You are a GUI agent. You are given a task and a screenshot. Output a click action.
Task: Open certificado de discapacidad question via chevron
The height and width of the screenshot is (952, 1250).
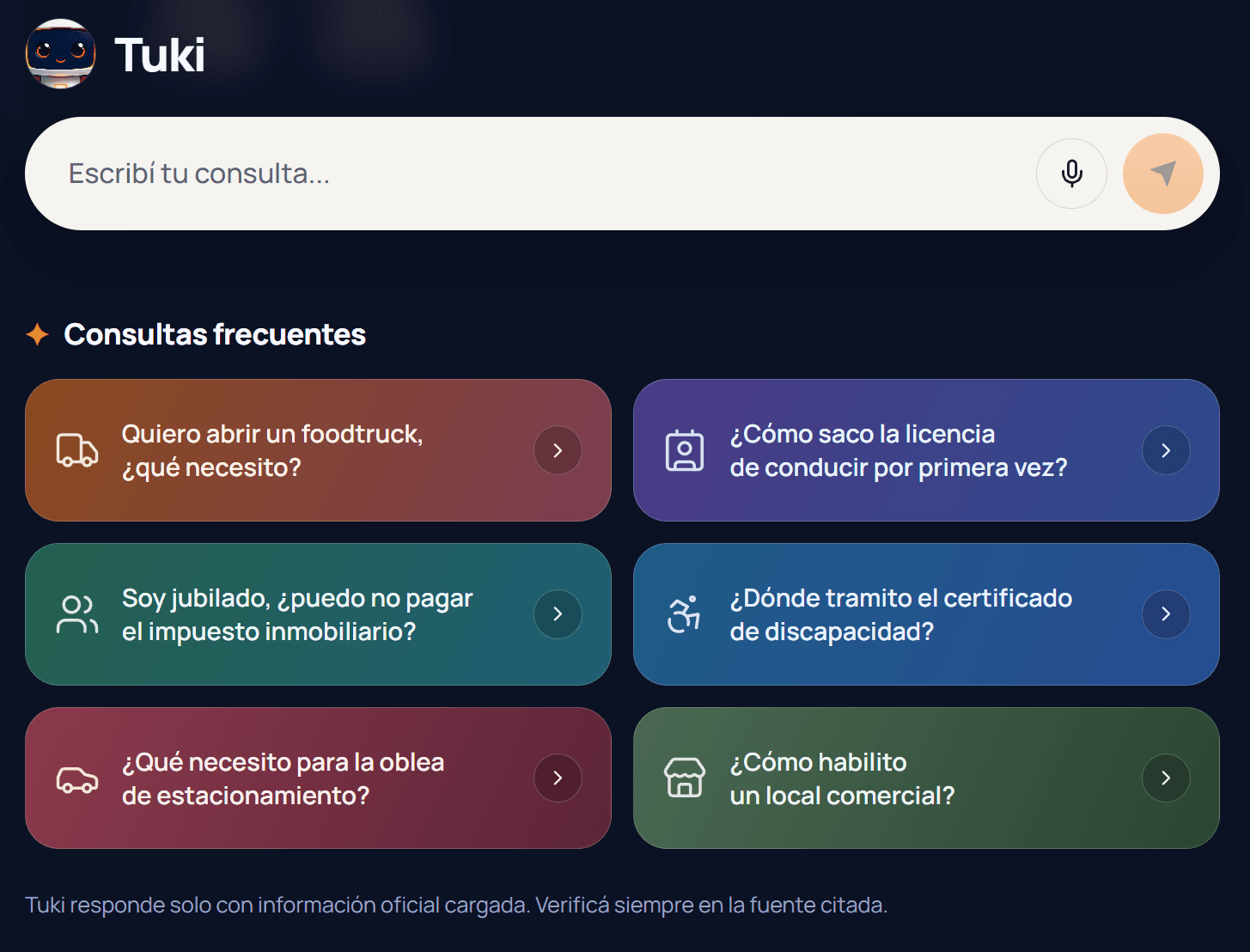[1166, 614]
